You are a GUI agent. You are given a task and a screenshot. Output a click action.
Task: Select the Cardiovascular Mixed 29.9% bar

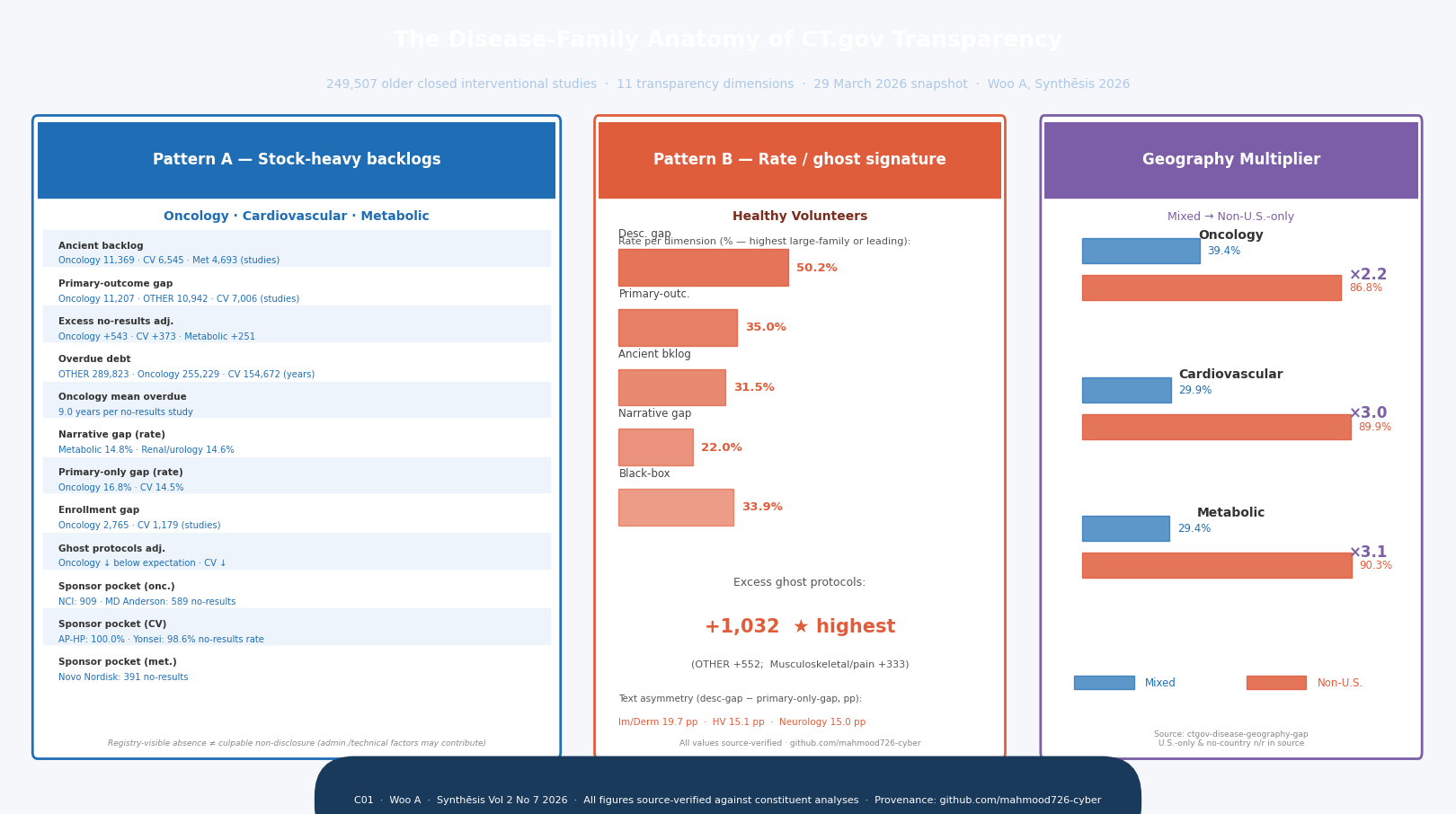(1126, 390)
